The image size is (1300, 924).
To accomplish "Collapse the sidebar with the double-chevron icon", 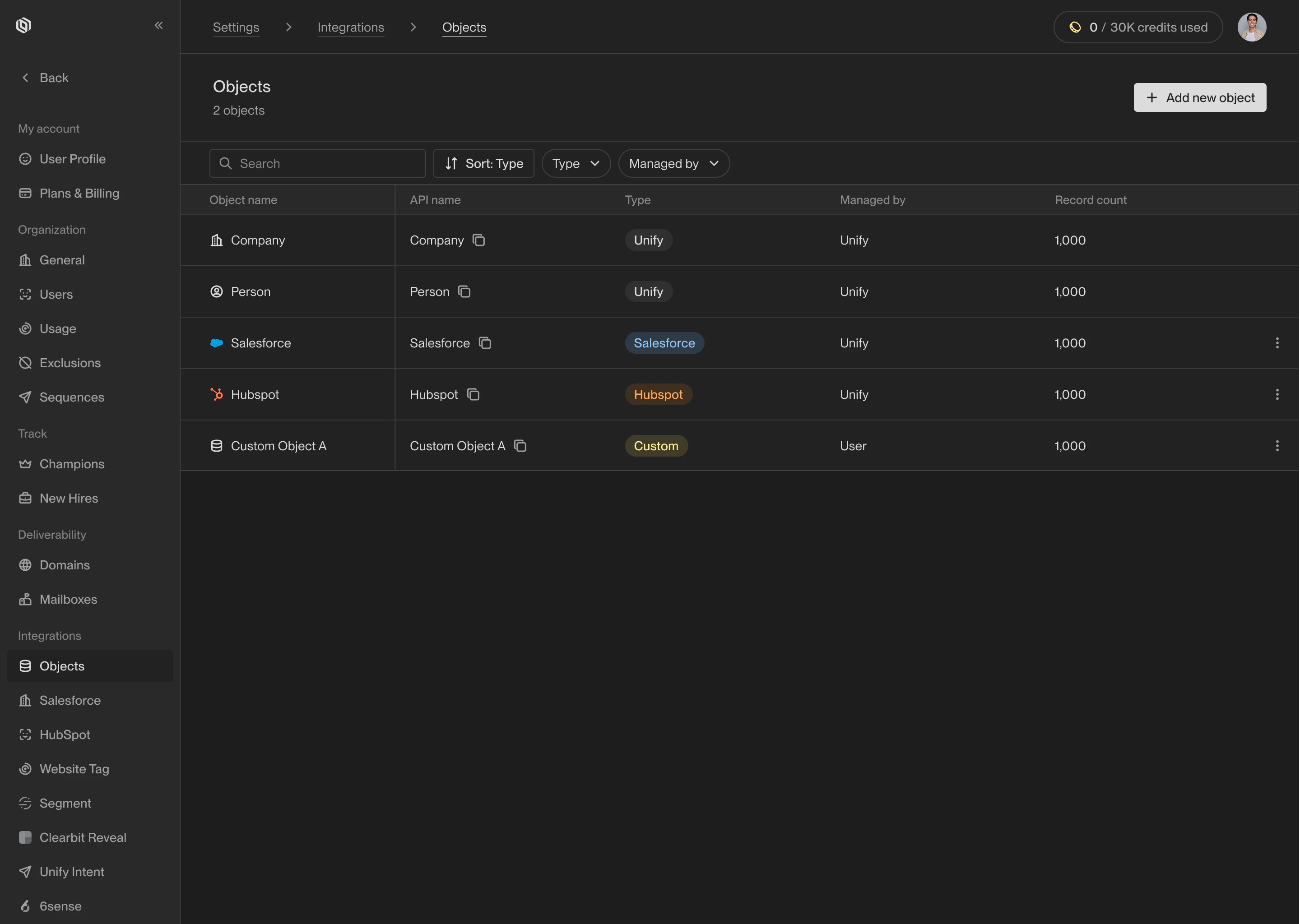I will pos(159,26).
